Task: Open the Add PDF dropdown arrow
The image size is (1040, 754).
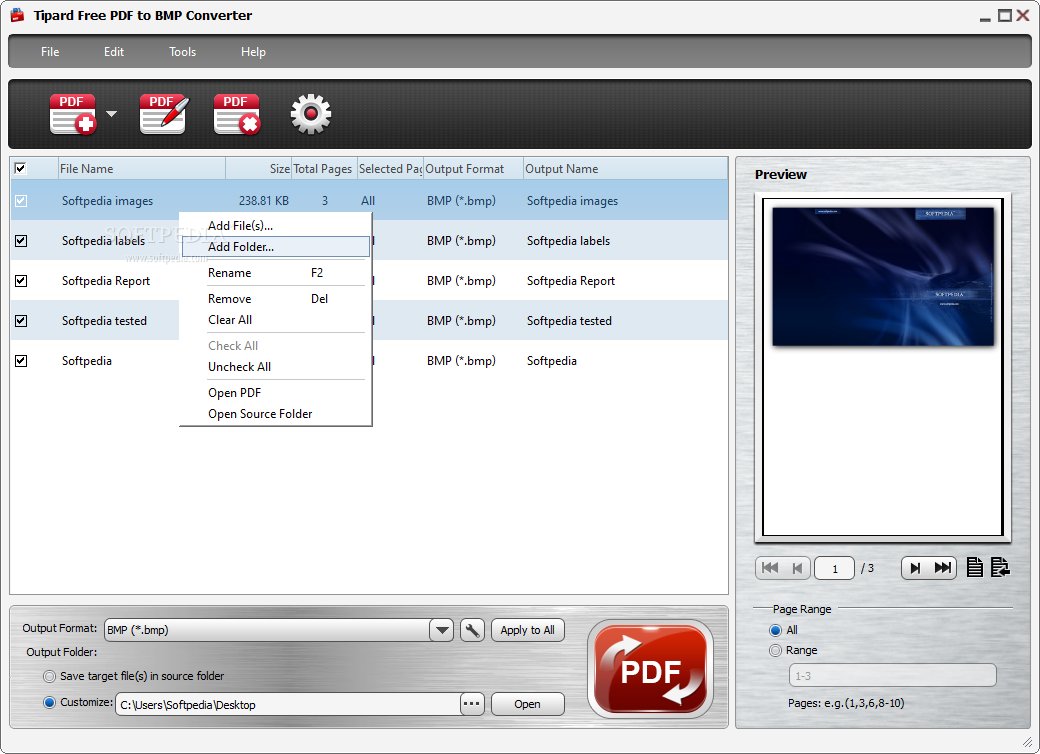Action: (111, 114)
